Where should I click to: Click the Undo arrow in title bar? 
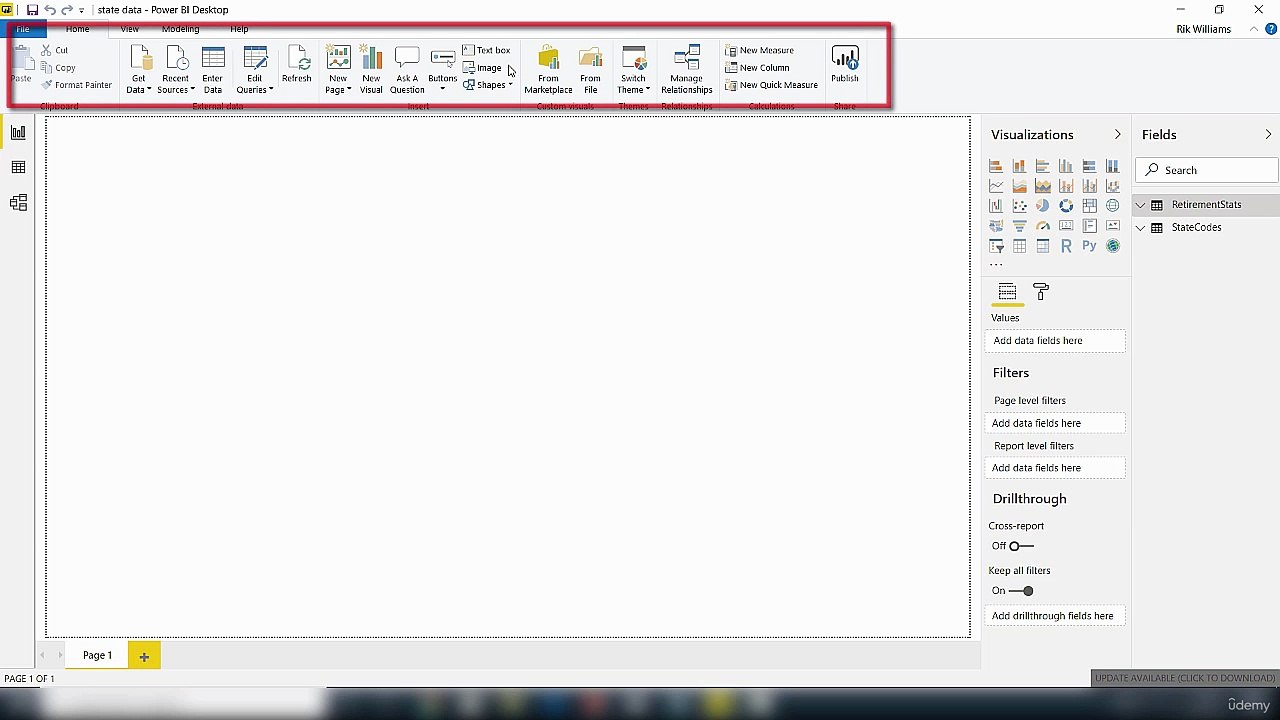[x=50, y=10]
